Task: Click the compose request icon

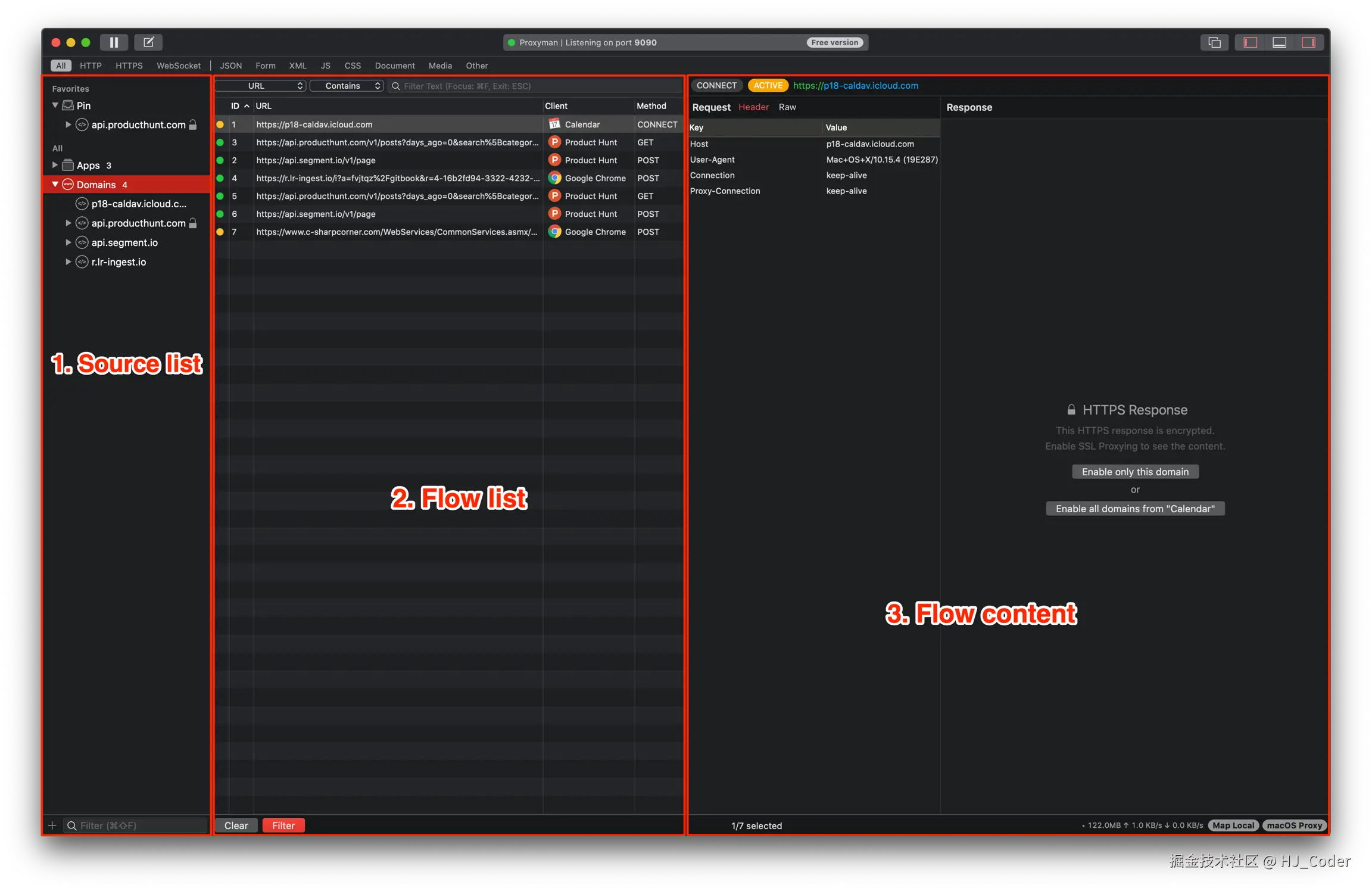Action: 148,42
